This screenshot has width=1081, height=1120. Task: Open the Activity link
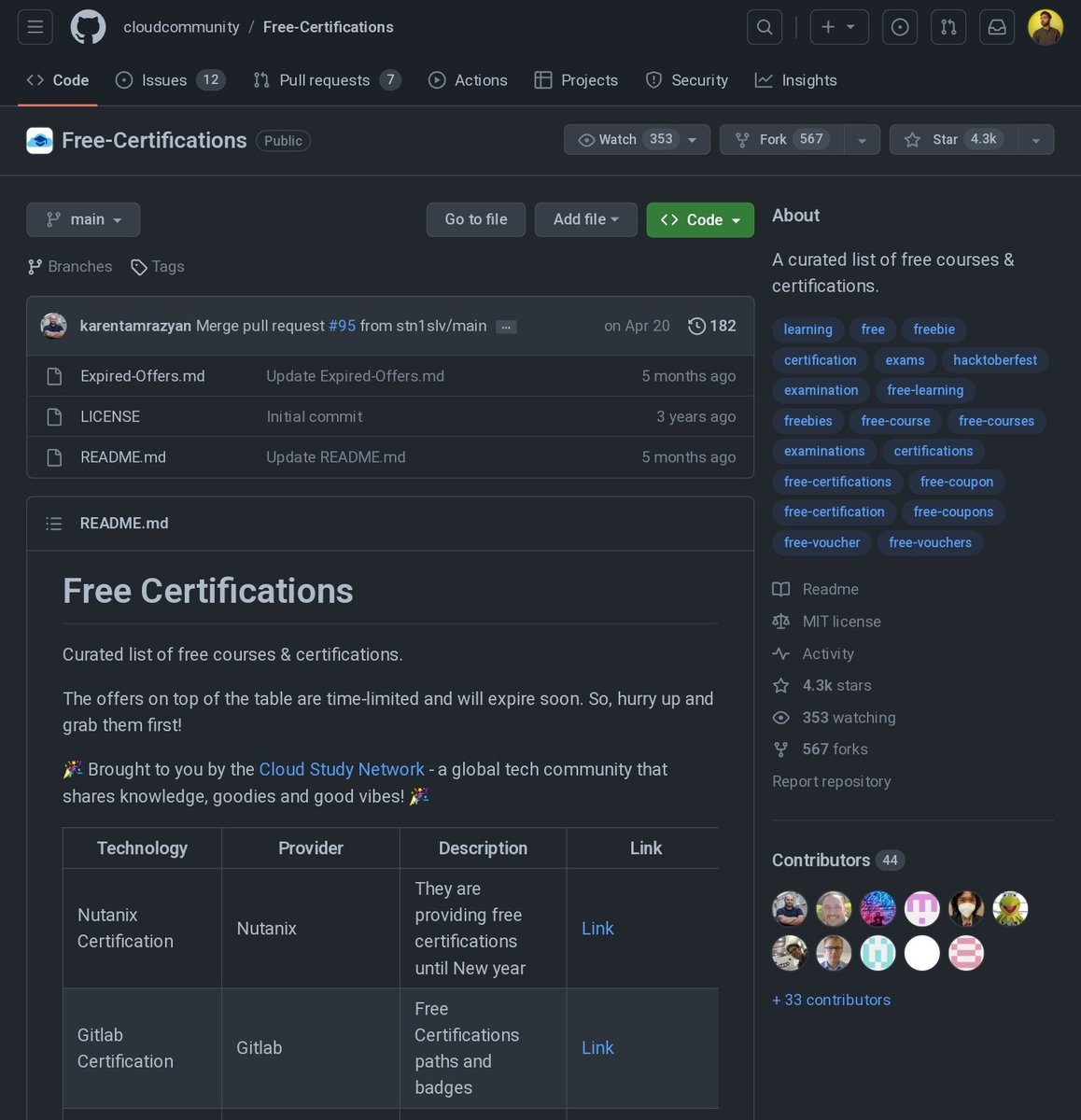click(x=813, y=653)
